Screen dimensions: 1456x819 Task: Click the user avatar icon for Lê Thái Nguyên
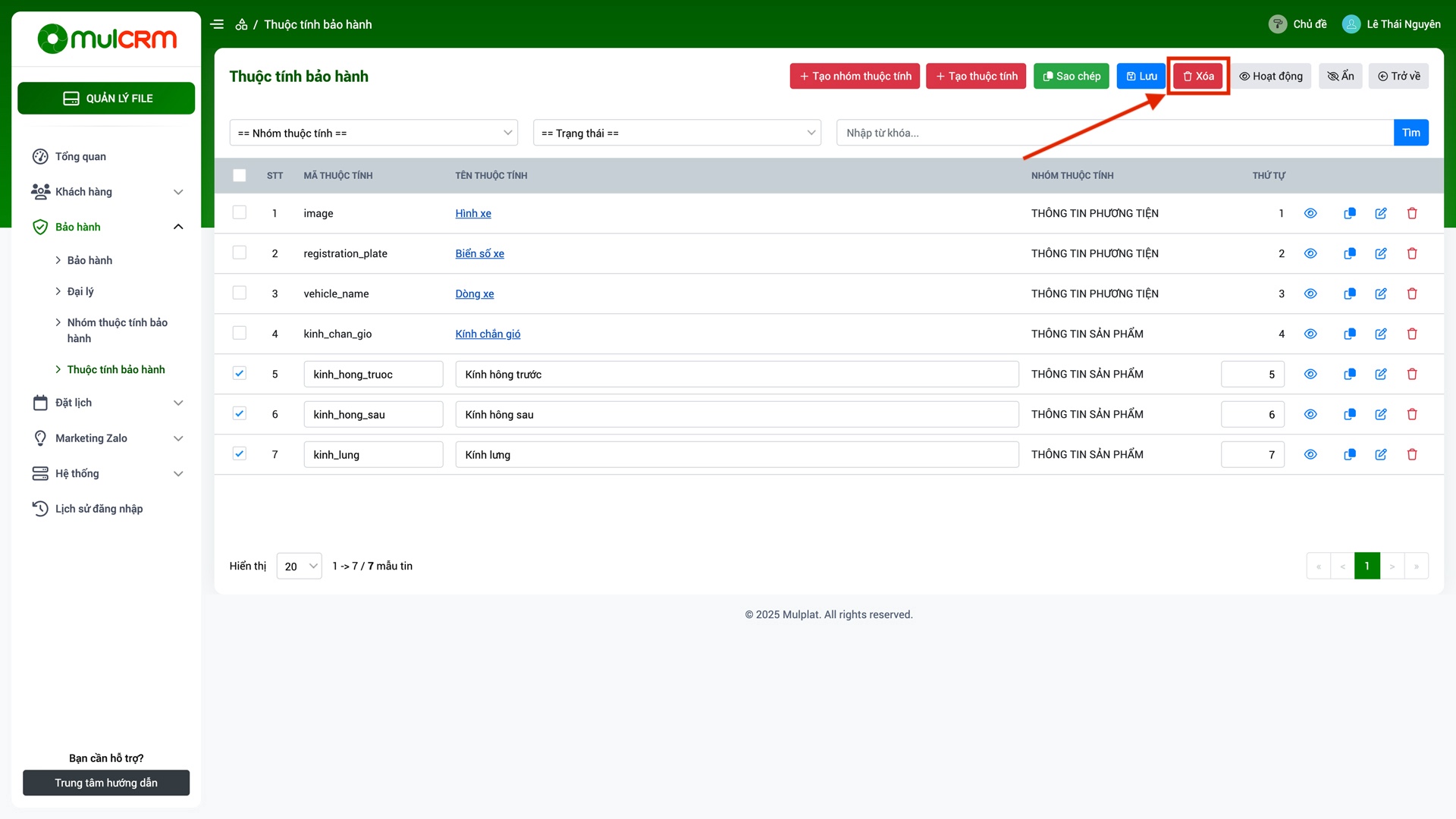point(1351,24)
